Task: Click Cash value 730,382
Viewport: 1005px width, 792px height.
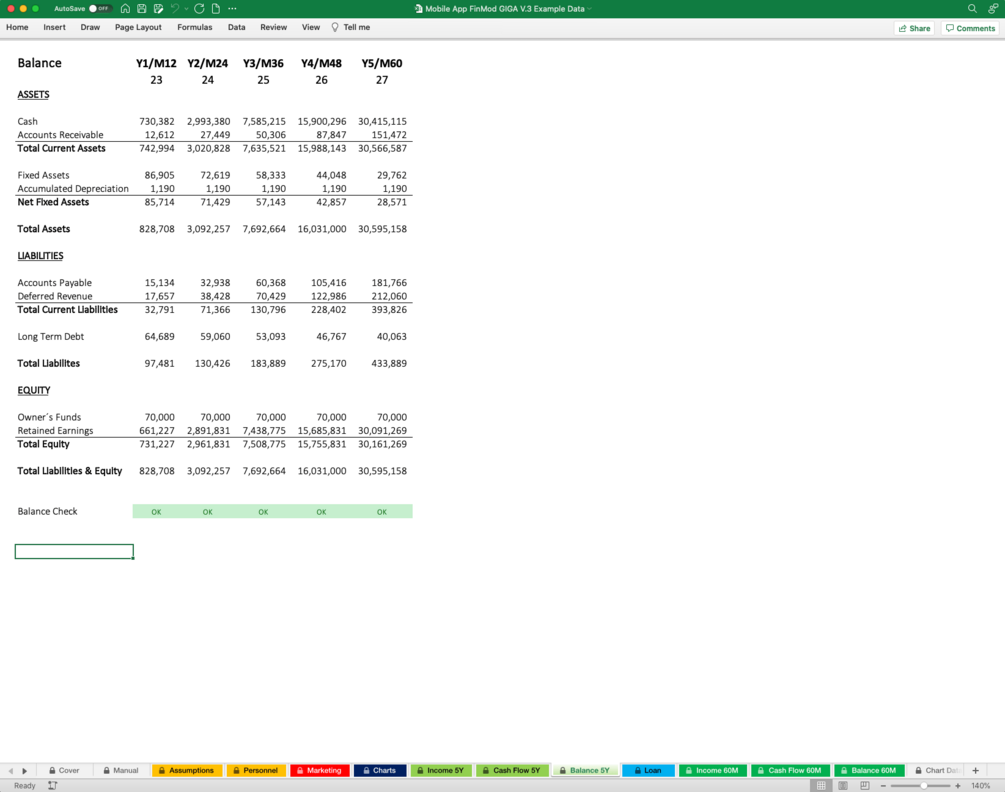Action: coord(157,121)
